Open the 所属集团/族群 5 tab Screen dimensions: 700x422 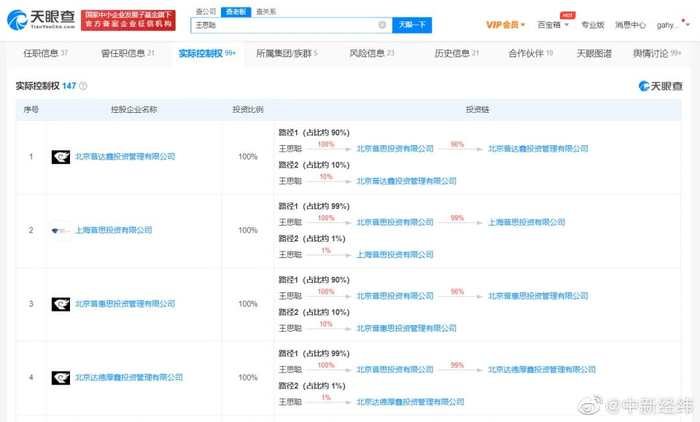point(287,53)
